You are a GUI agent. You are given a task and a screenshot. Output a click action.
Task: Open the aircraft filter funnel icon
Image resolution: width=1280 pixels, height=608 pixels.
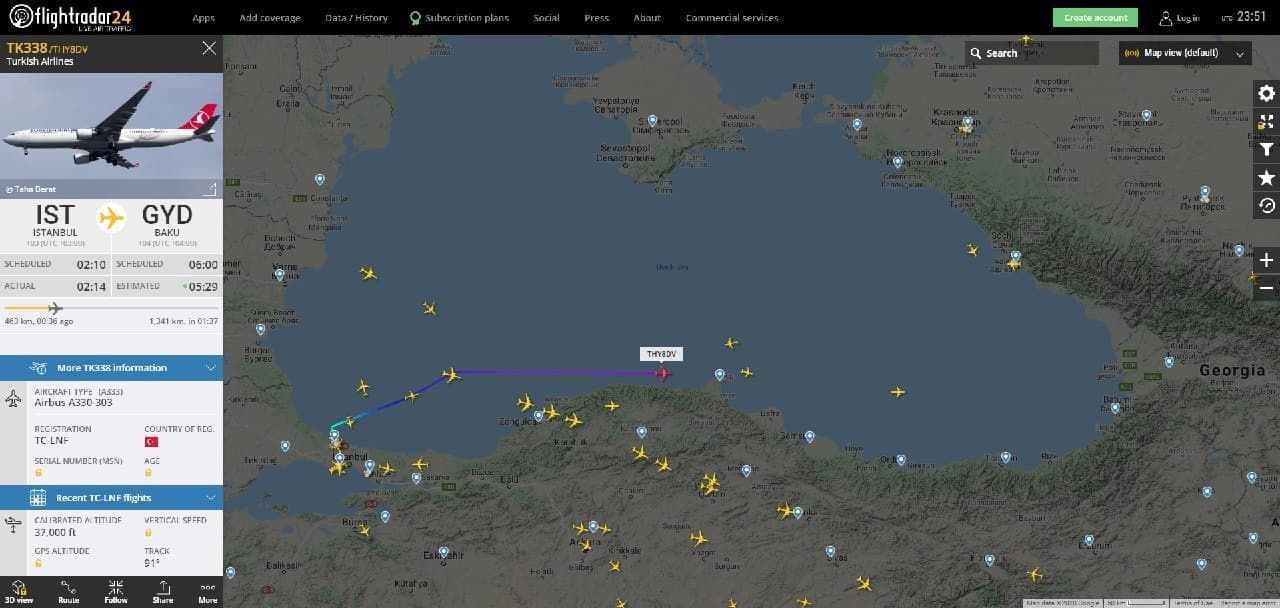tap(1266, 150)
